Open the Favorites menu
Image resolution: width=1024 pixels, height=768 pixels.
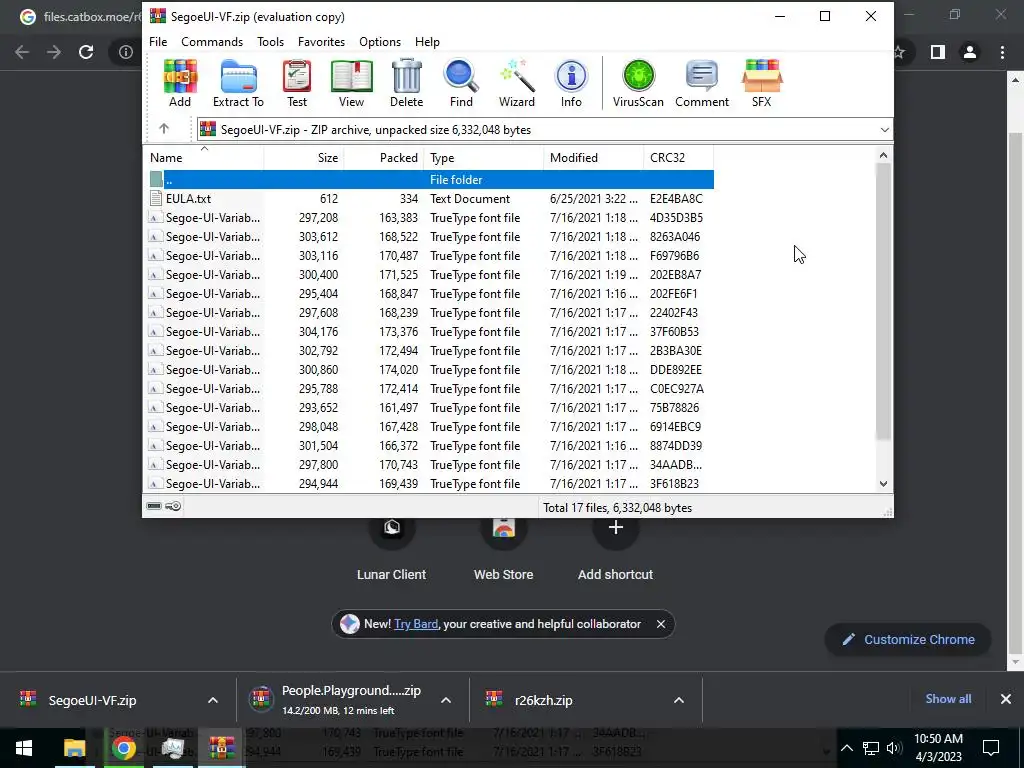(x=321, y=42)
